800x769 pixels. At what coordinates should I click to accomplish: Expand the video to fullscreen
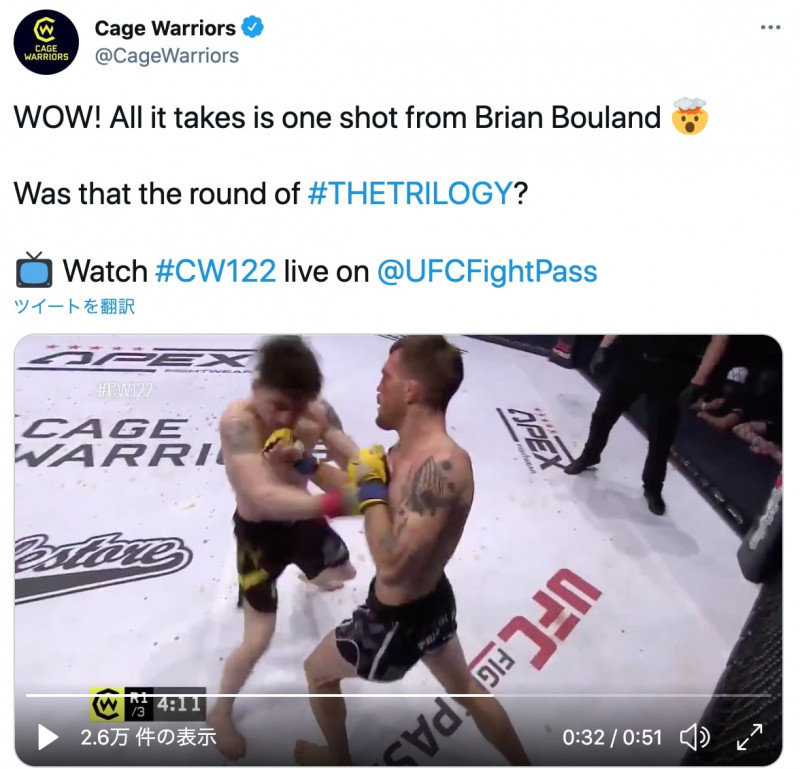(x=749, y=737)
